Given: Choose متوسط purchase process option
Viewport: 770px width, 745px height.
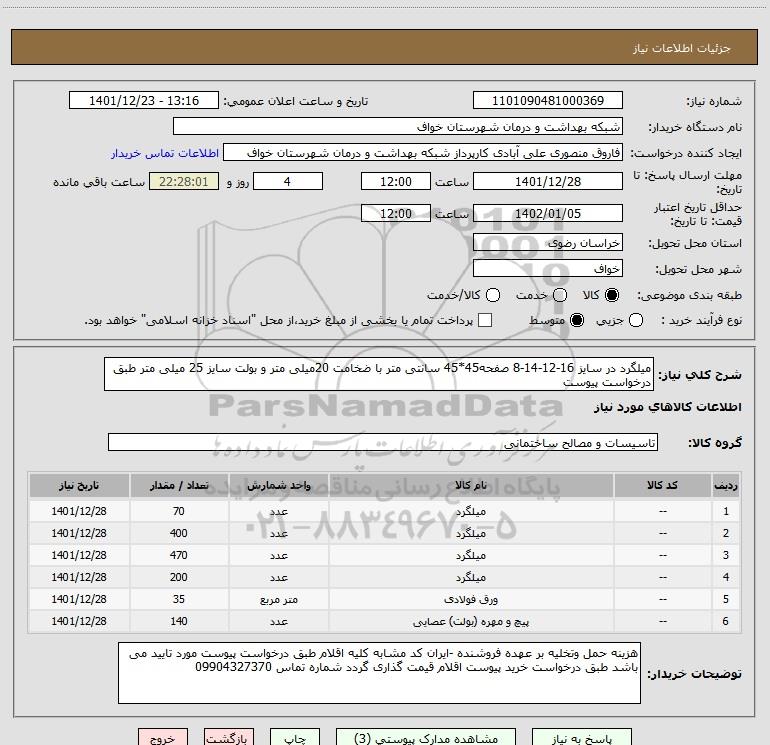Looking at the screenshot, I should tap(577, 320).
